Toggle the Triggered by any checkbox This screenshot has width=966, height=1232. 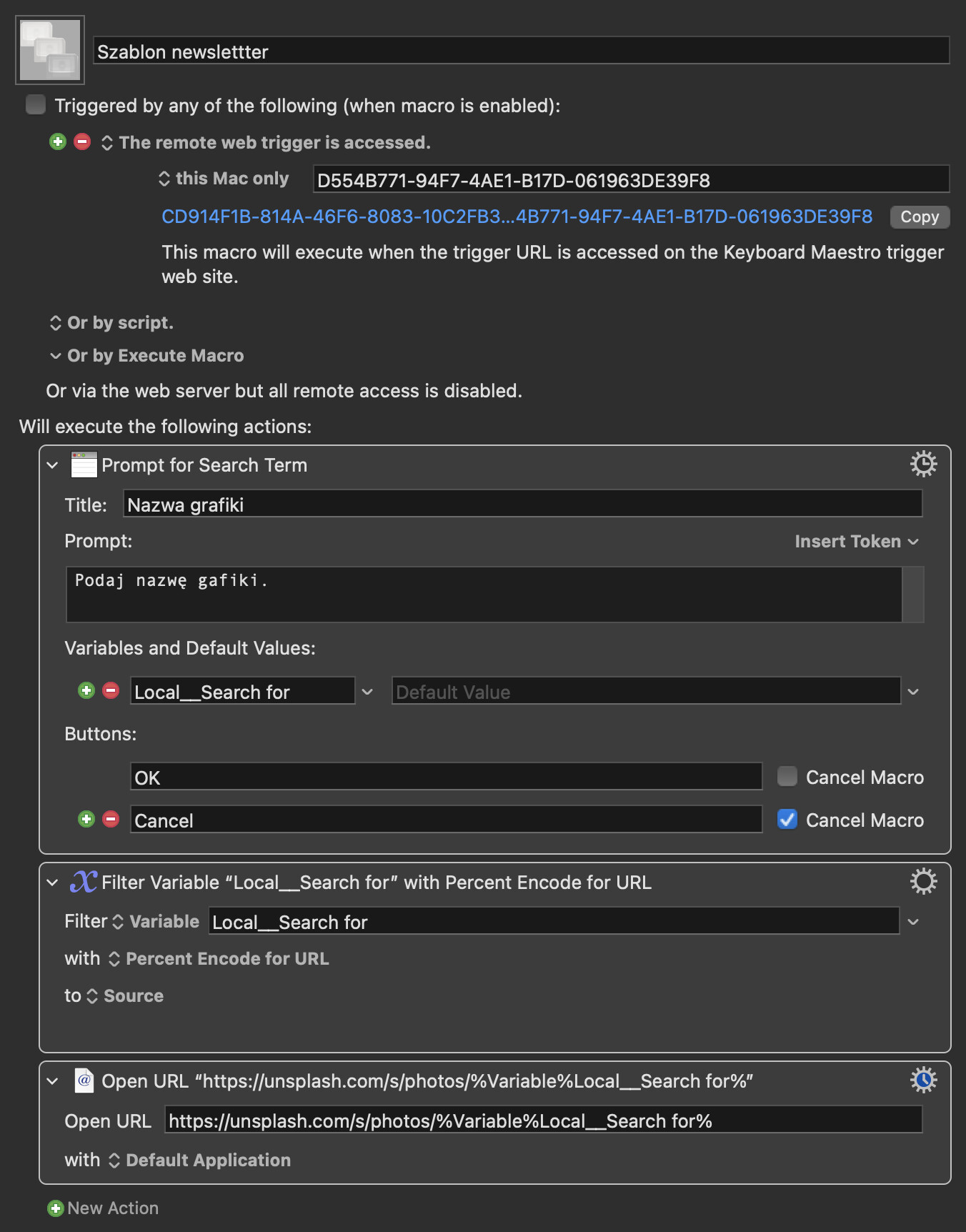pyautogui.click(x=36, y=105)
